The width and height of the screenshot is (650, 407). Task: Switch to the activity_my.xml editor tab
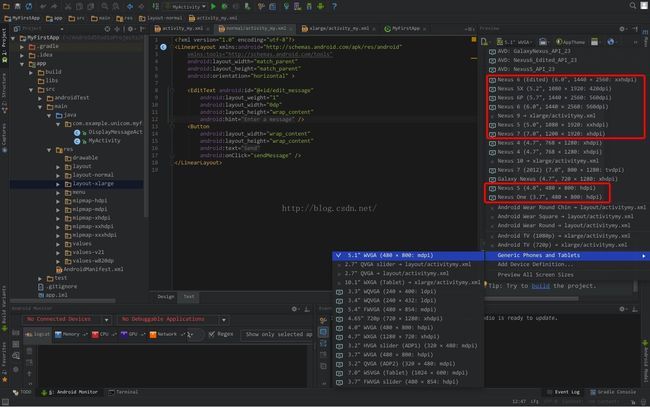pos(182,28)
